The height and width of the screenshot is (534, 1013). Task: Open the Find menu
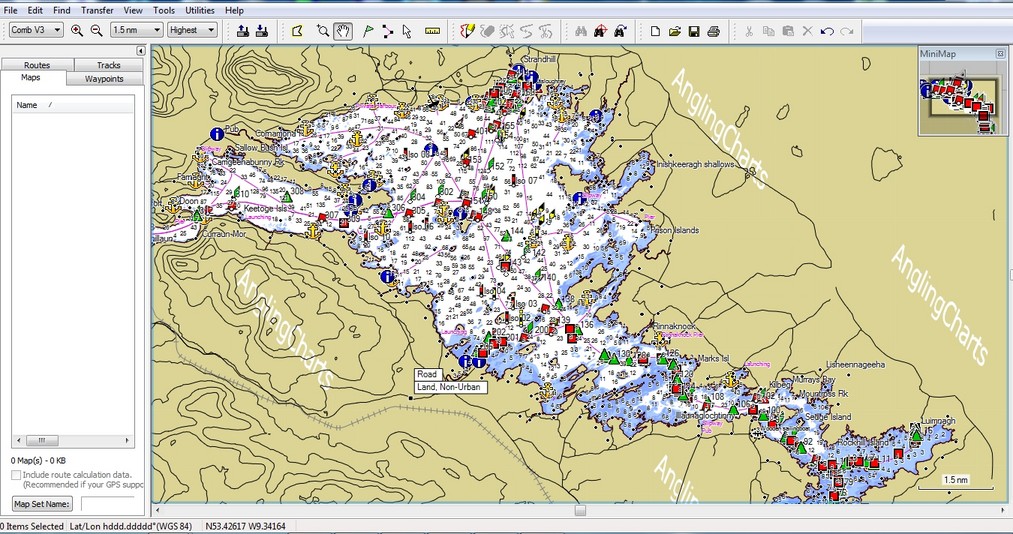point(62,10)
